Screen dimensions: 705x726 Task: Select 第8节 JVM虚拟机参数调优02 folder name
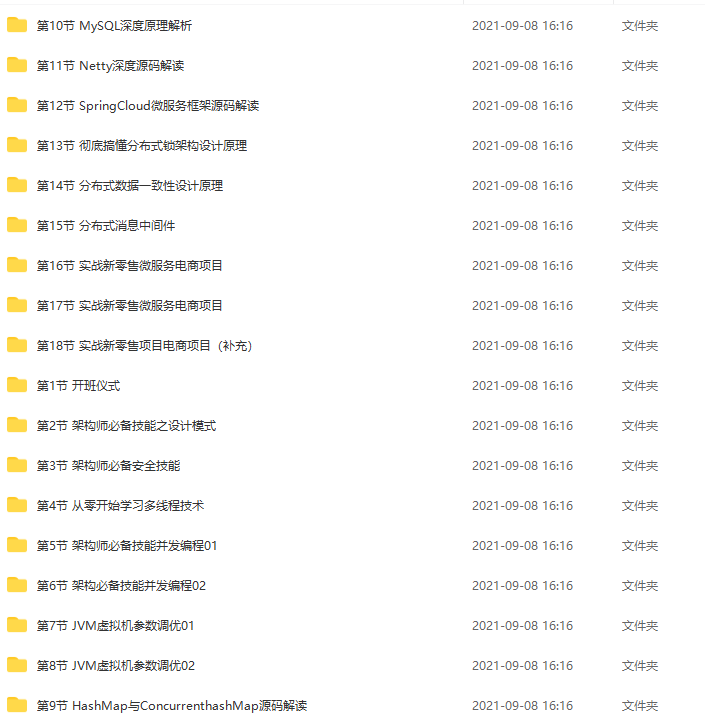point(116,666)
